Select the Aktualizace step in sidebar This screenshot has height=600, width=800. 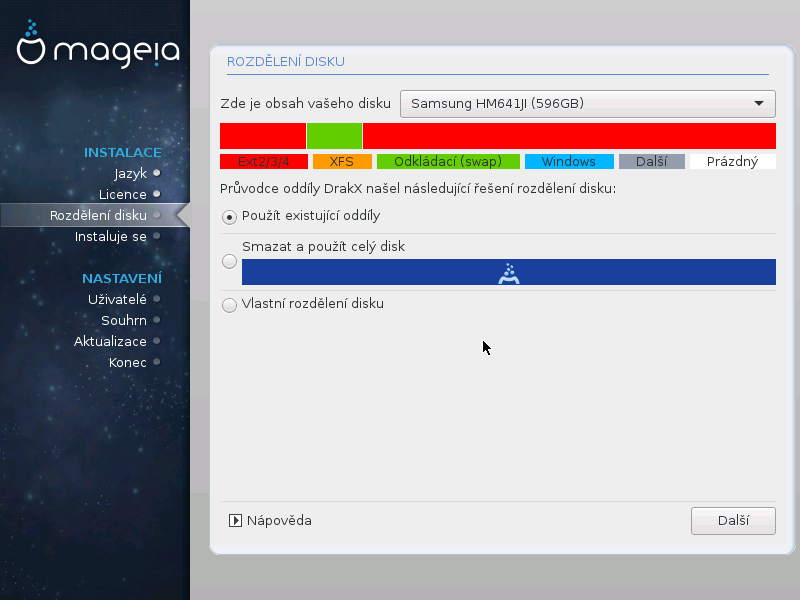click(110, 341)
